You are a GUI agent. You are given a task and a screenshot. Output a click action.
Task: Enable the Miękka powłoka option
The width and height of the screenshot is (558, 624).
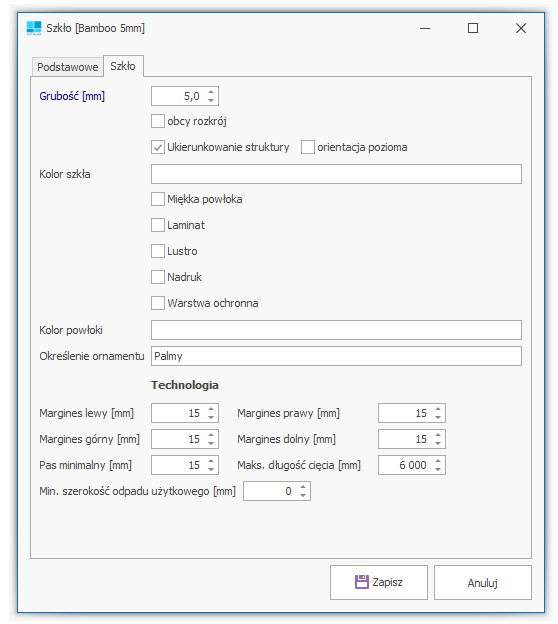[x=158, y=199]
